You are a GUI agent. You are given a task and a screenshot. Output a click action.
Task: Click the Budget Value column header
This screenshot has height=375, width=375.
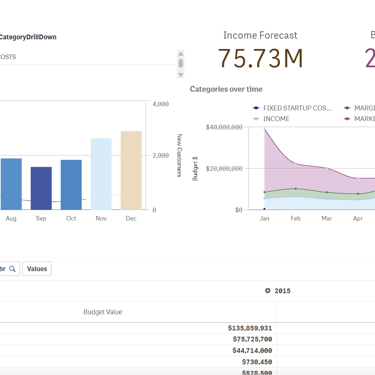click(x=103, y=312)
